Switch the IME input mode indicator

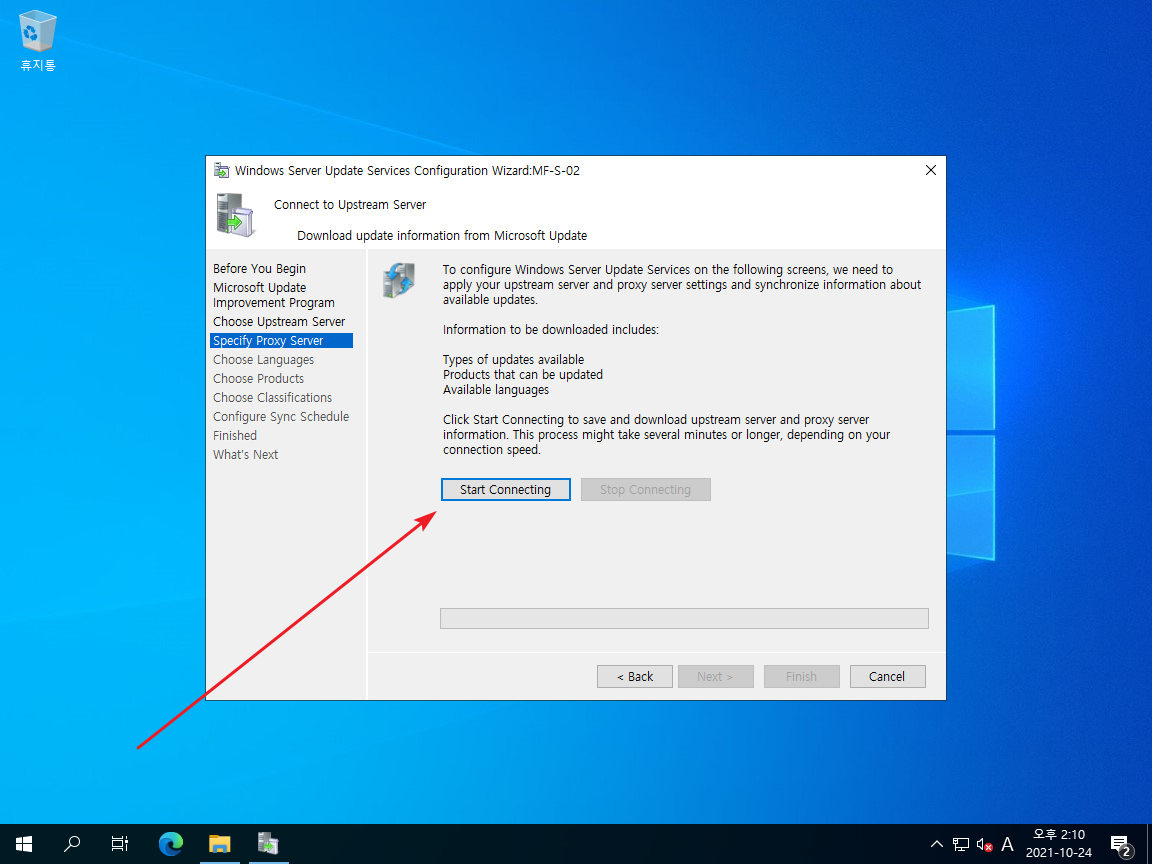coord(1007,844)
